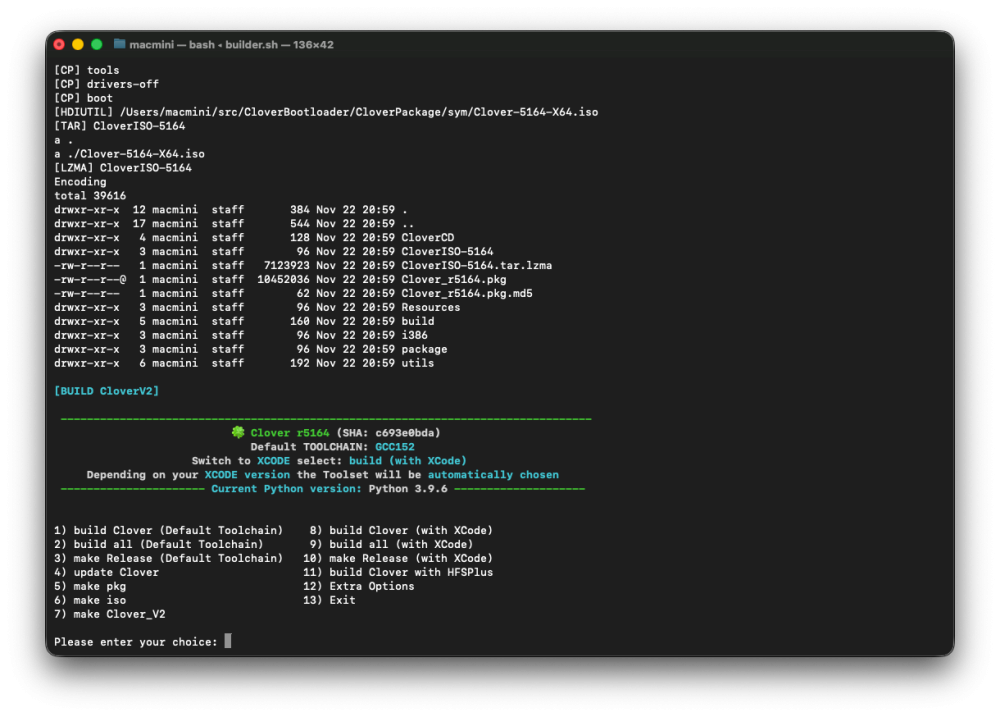1000x717 pixels.
Task: Click file size '10452036' in listing
Action: click(283, 279)
